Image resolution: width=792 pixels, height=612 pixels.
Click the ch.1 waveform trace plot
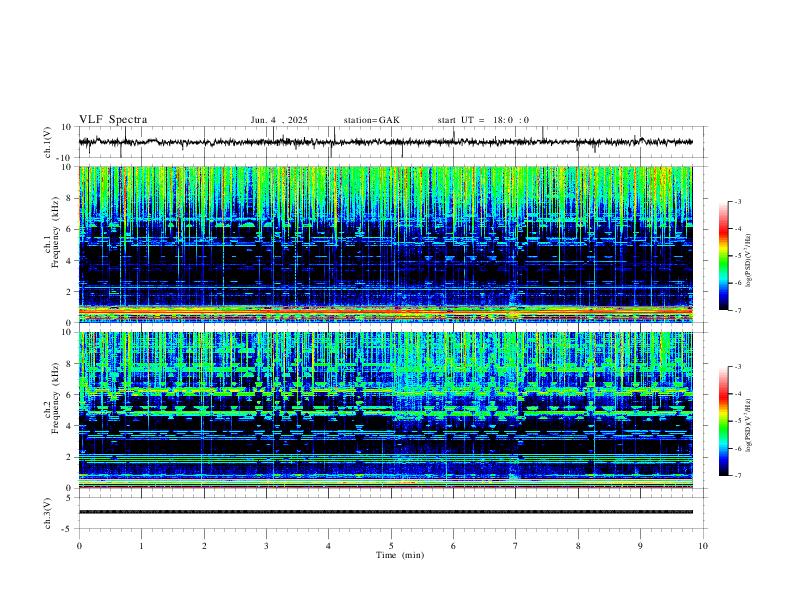click(385, 142)
